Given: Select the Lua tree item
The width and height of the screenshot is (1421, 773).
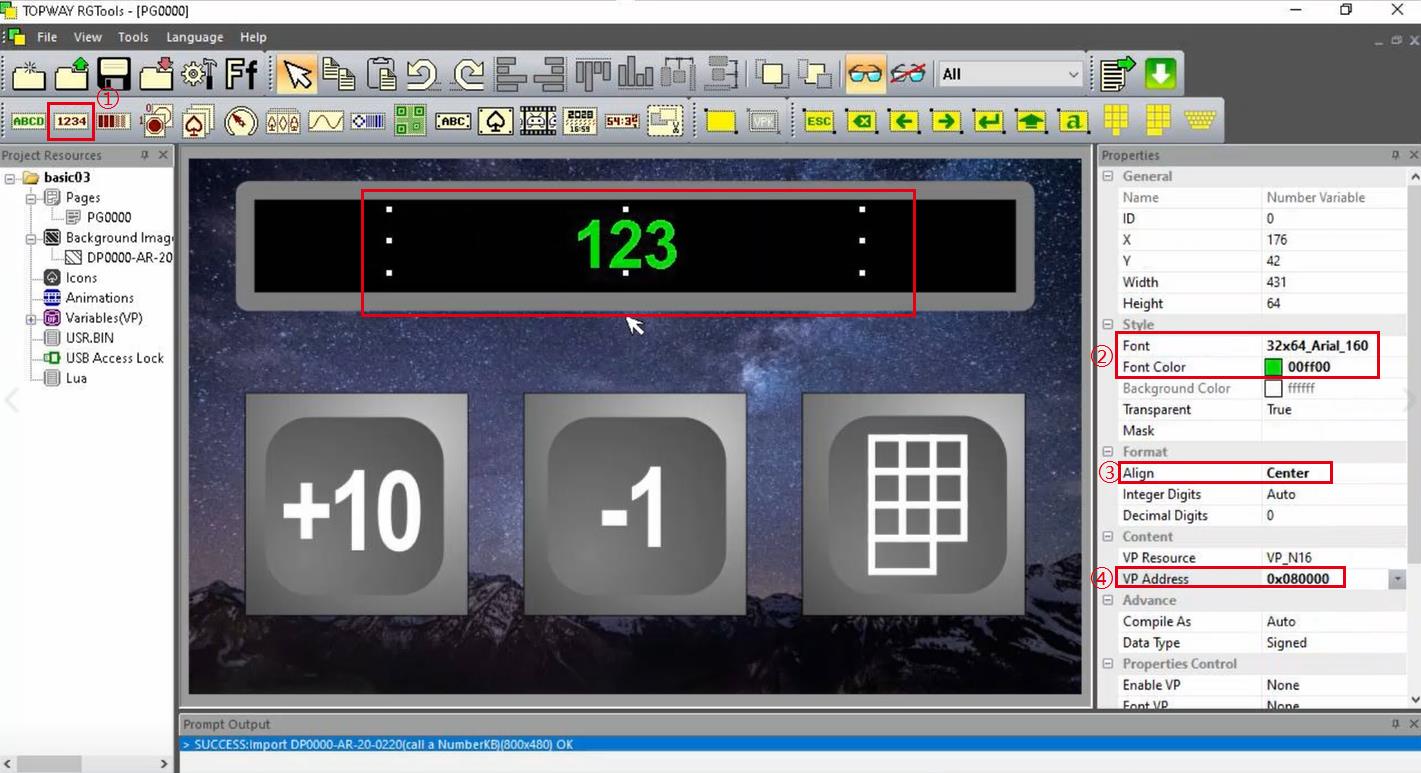Looking at the screenshot, I should 76,377.
